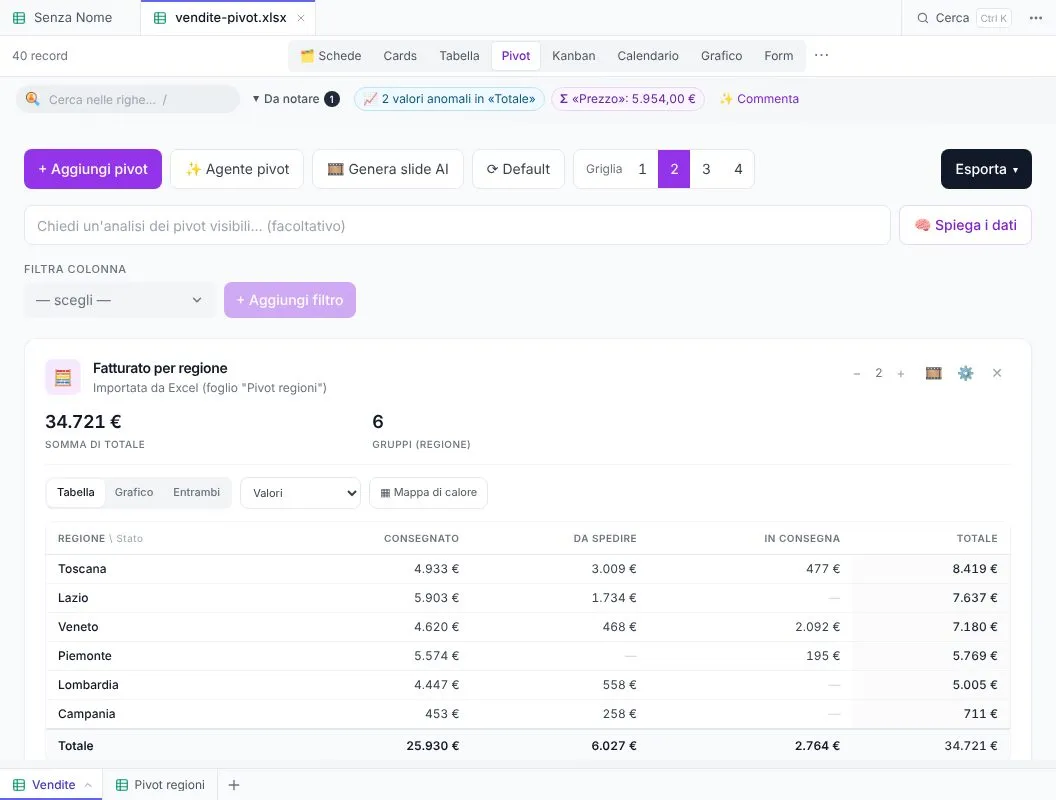Click the Commenta link
The image size is (1056, 800).
759,99
